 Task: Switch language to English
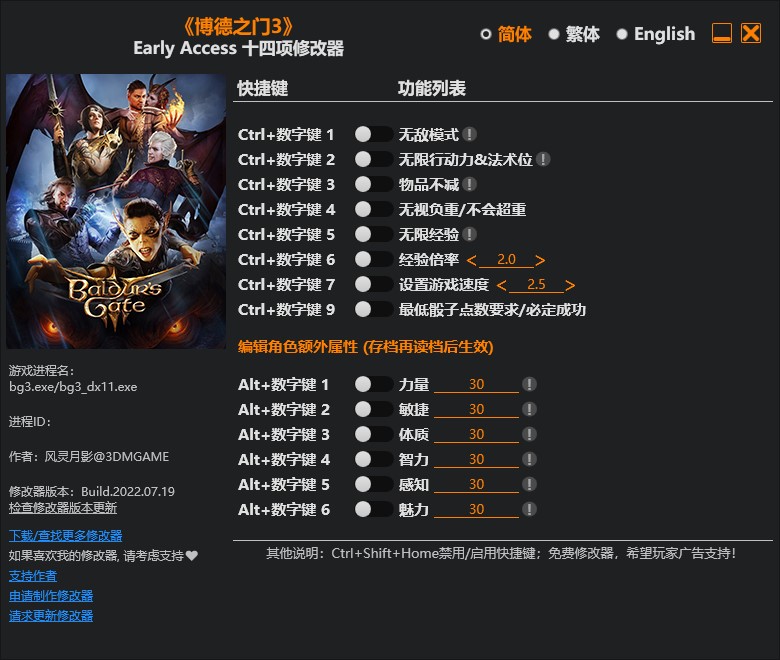pyautogui.click(x=656, y=34)
